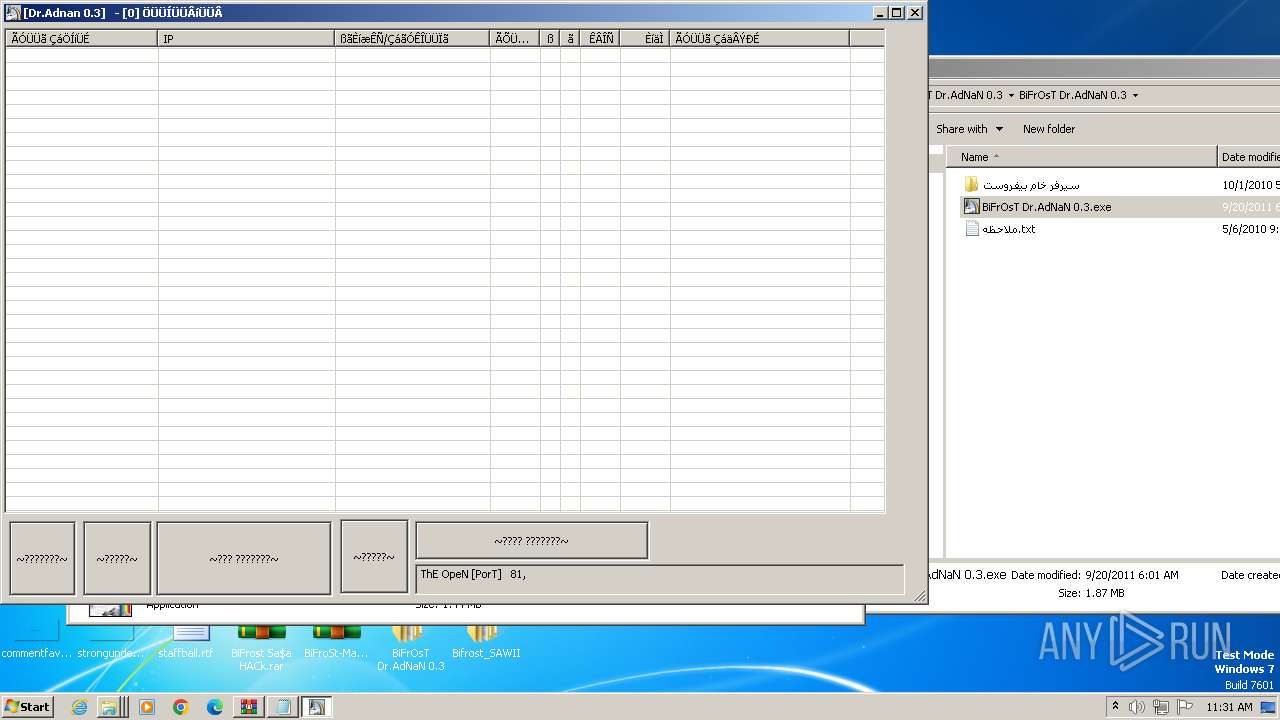
Task: Open Action Center flag icon
Action: [x=1185, y=707]
